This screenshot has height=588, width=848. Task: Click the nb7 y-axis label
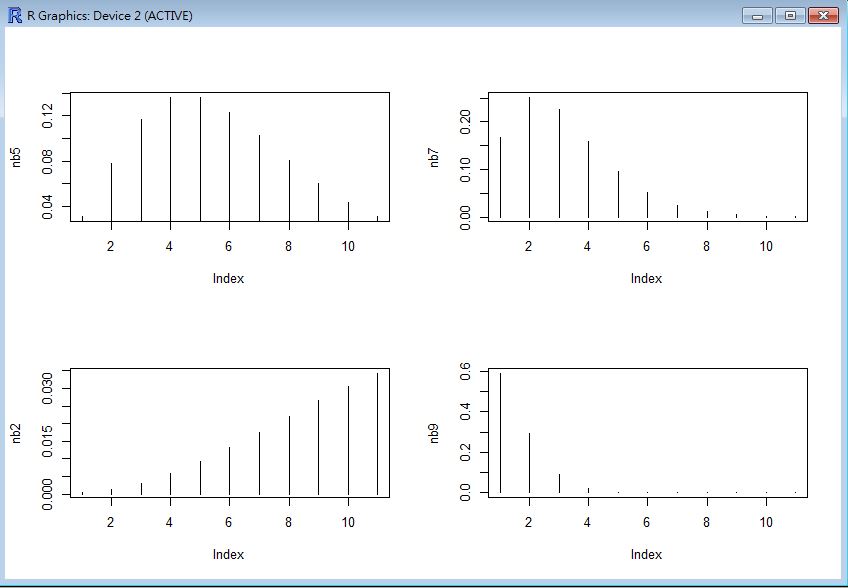pyautogui.click(x=434, y=157)
